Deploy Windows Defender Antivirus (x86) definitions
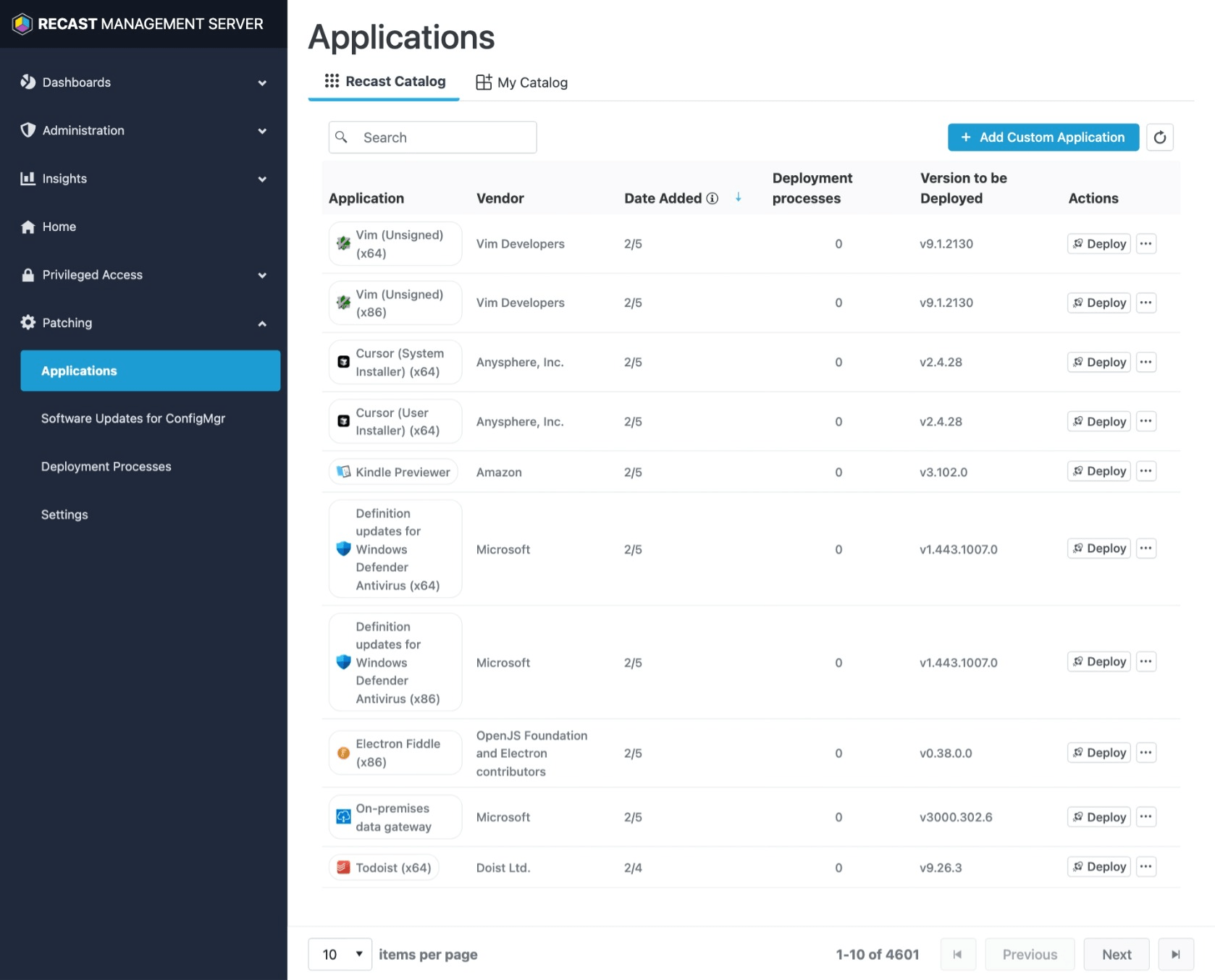The width and height of the screenshot is (1215, 980). coord(1098,662)
